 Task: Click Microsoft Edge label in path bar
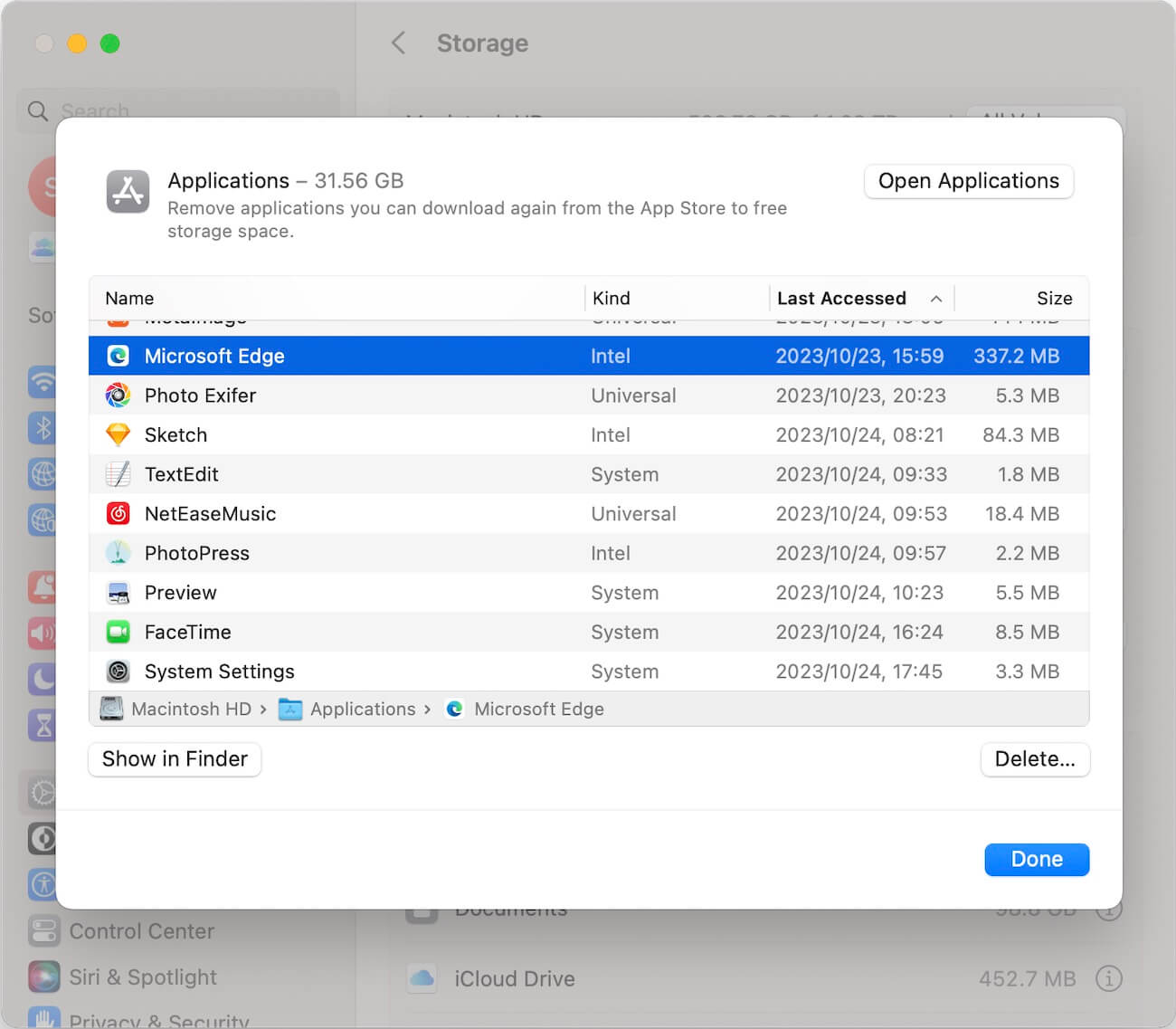click(538, 709)
